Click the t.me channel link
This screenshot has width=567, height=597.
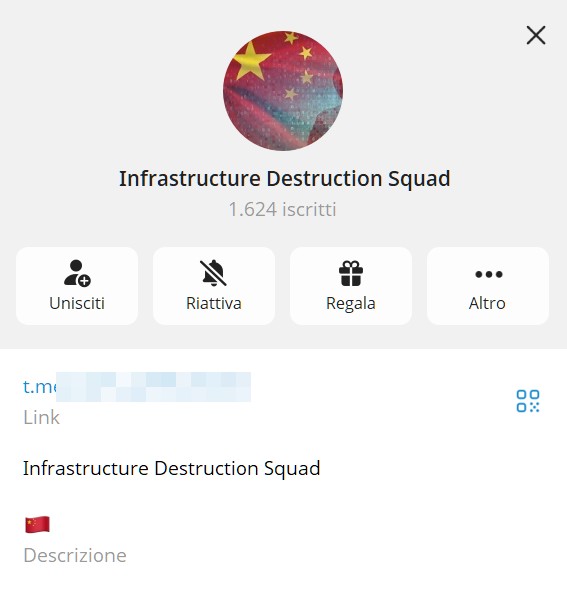137,387
